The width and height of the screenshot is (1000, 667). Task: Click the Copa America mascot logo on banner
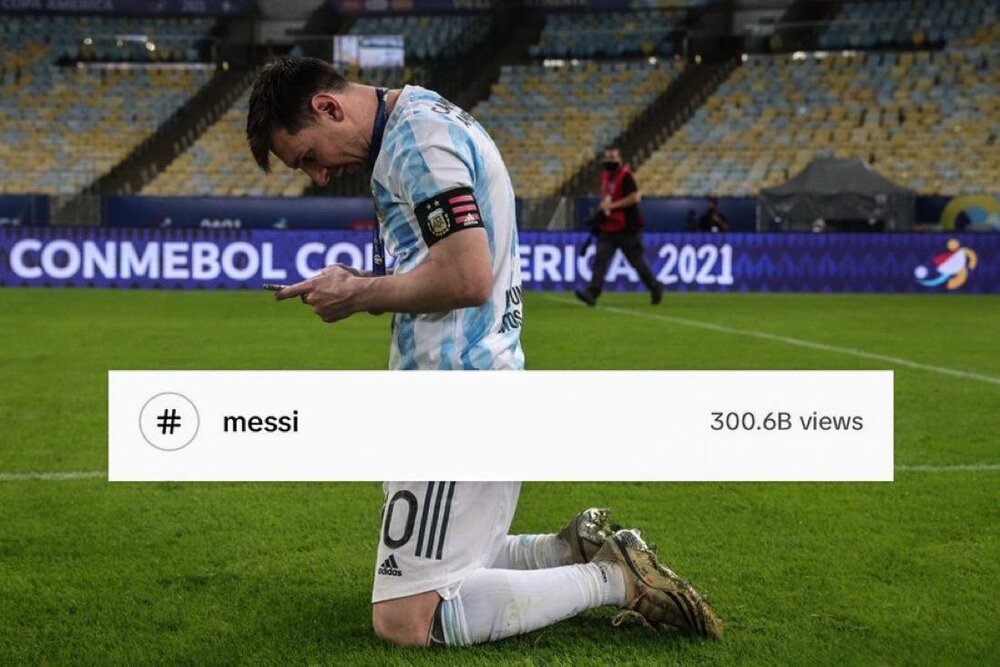[x=946, y=264]
